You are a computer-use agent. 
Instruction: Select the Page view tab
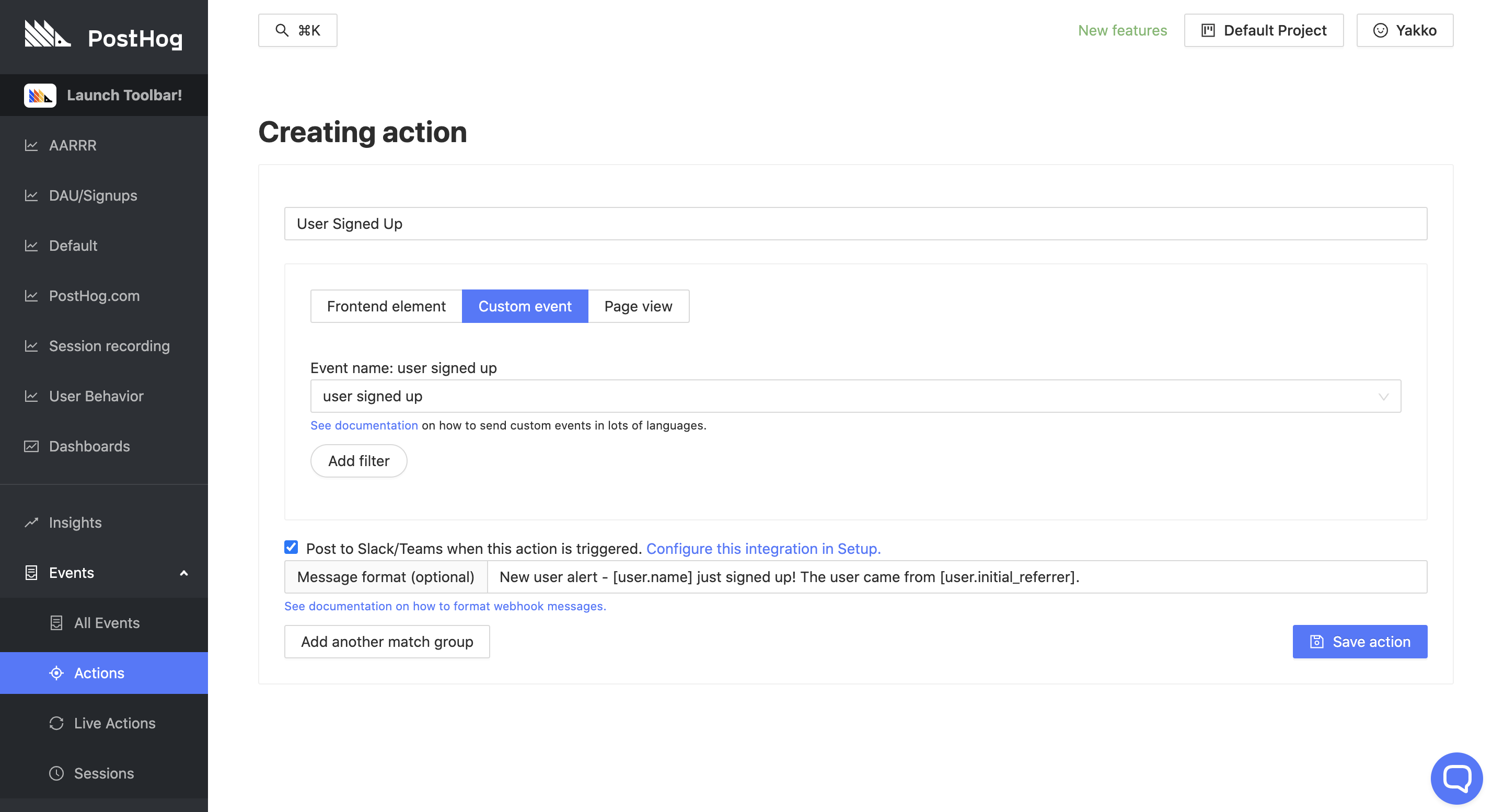click(638, 306)
